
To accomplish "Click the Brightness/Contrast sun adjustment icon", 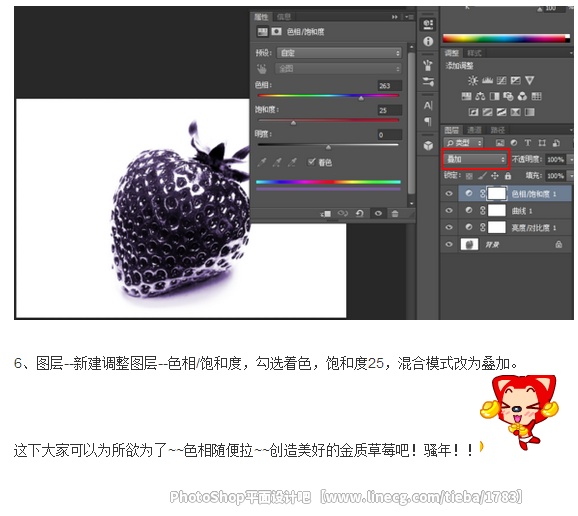I will [x=473, y=80].
